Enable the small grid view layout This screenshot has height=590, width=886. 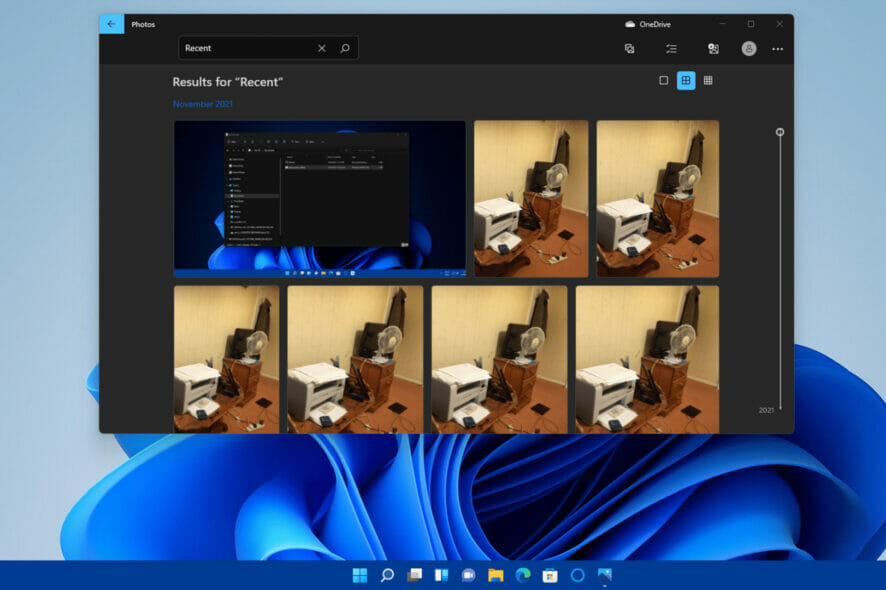[708, 80]
